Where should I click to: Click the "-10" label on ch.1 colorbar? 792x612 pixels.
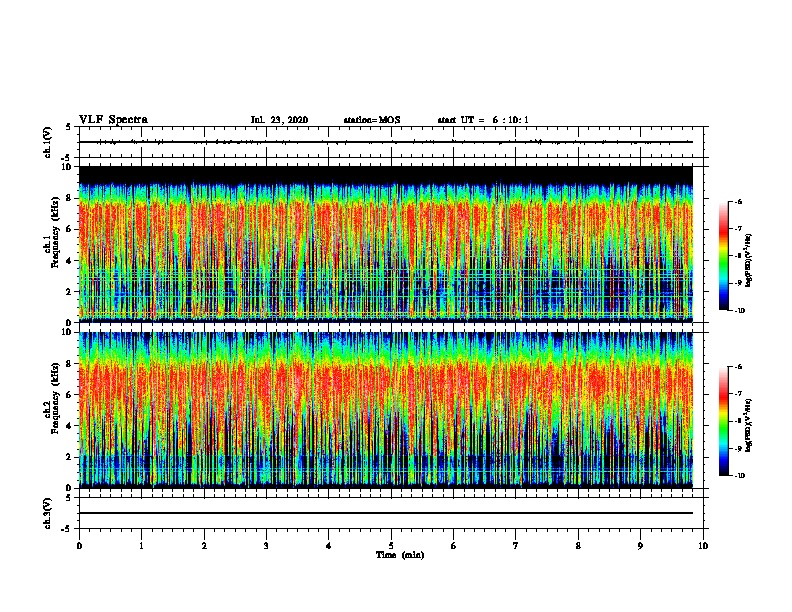(739, 311)
